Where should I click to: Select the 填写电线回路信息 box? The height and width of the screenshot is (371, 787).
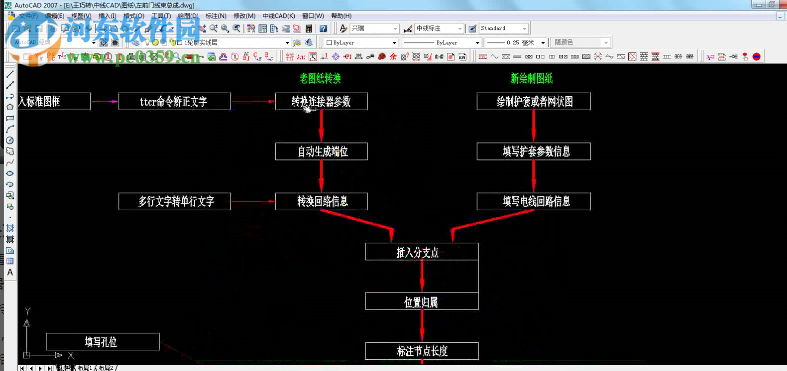tap(534, 201)
